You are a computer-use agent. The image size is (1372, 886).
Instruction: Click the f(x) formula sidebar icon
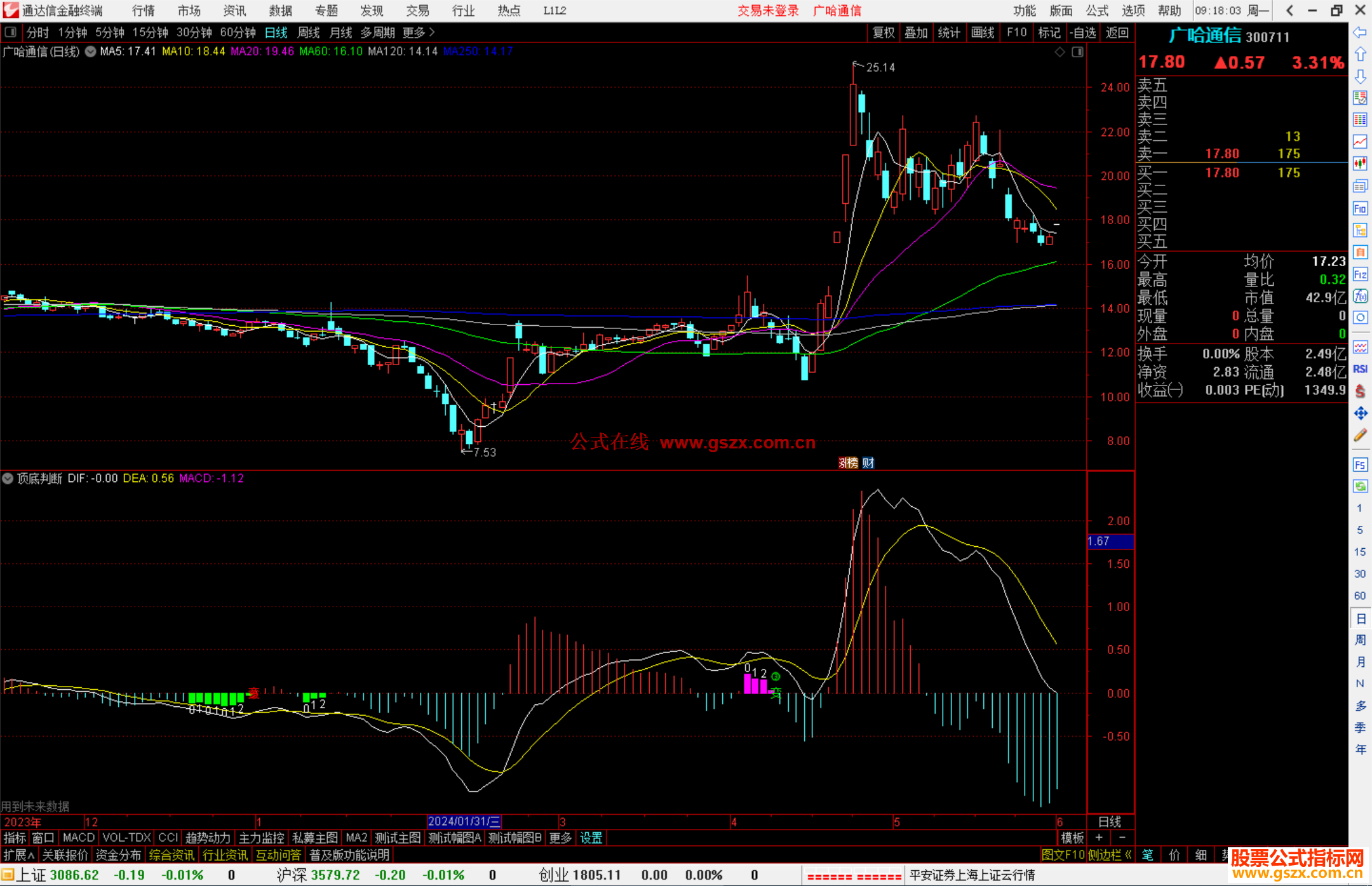1360,296
